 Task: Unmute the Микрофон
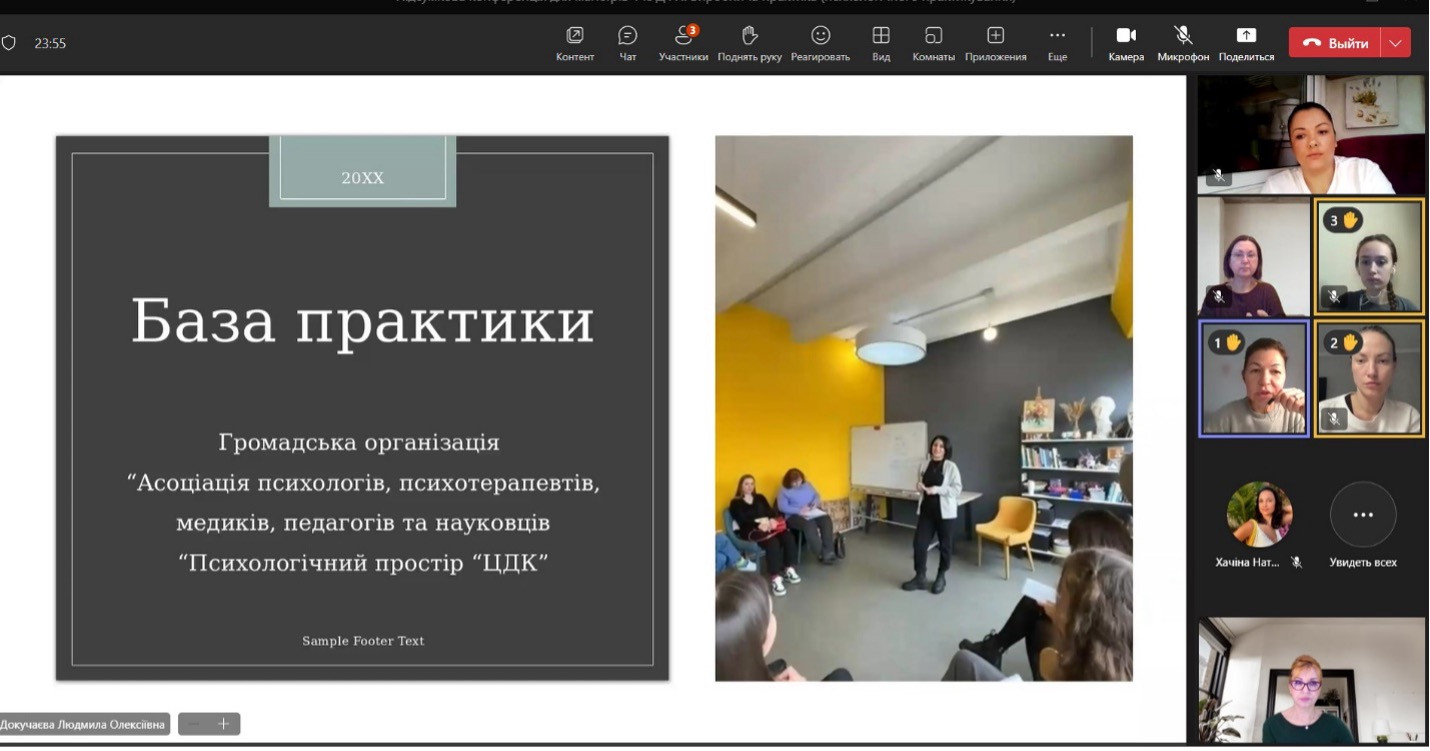(1183, 43)
